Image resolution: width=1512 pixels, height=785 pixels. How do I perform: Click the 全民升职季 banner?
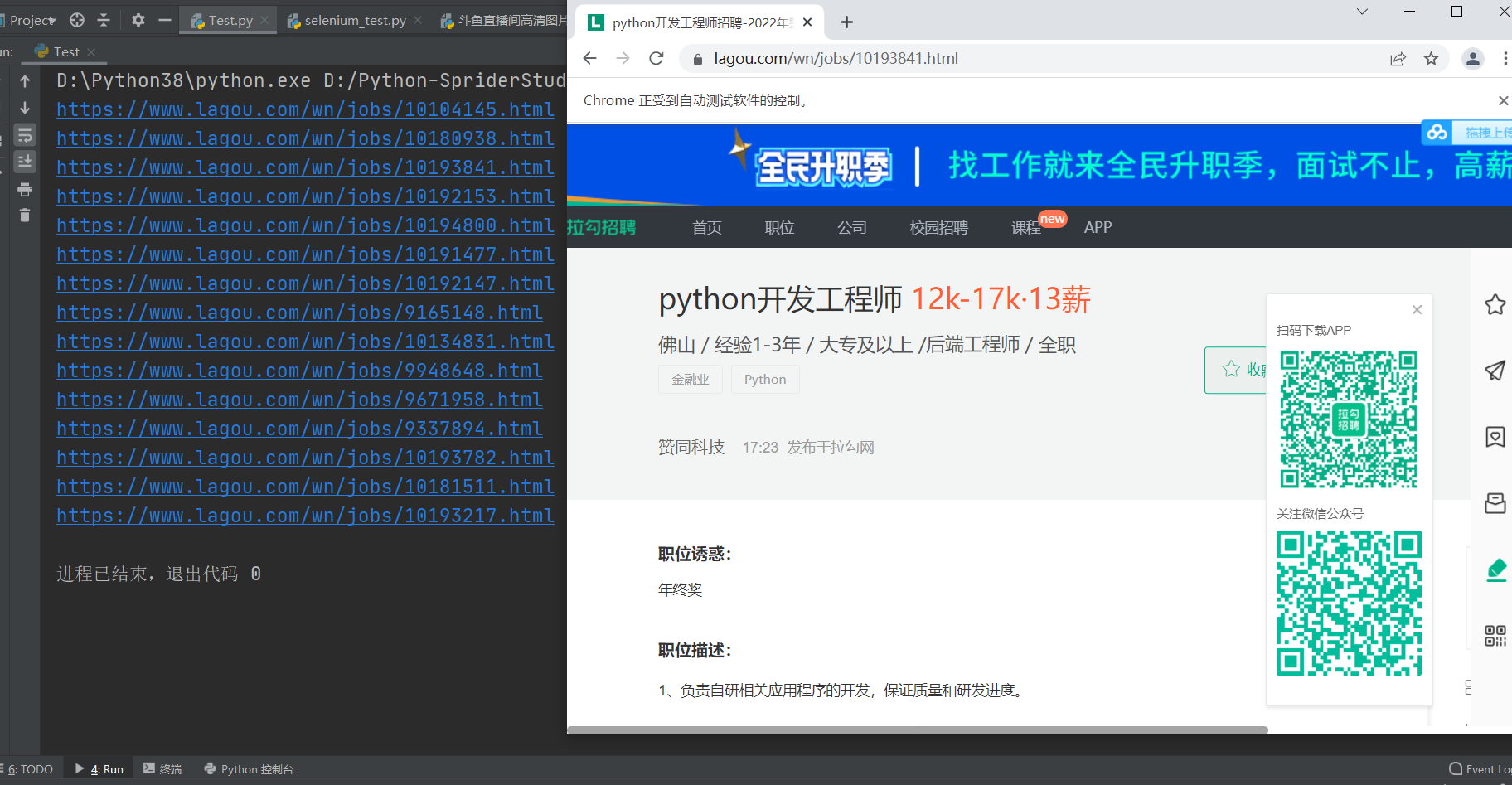1039,165
